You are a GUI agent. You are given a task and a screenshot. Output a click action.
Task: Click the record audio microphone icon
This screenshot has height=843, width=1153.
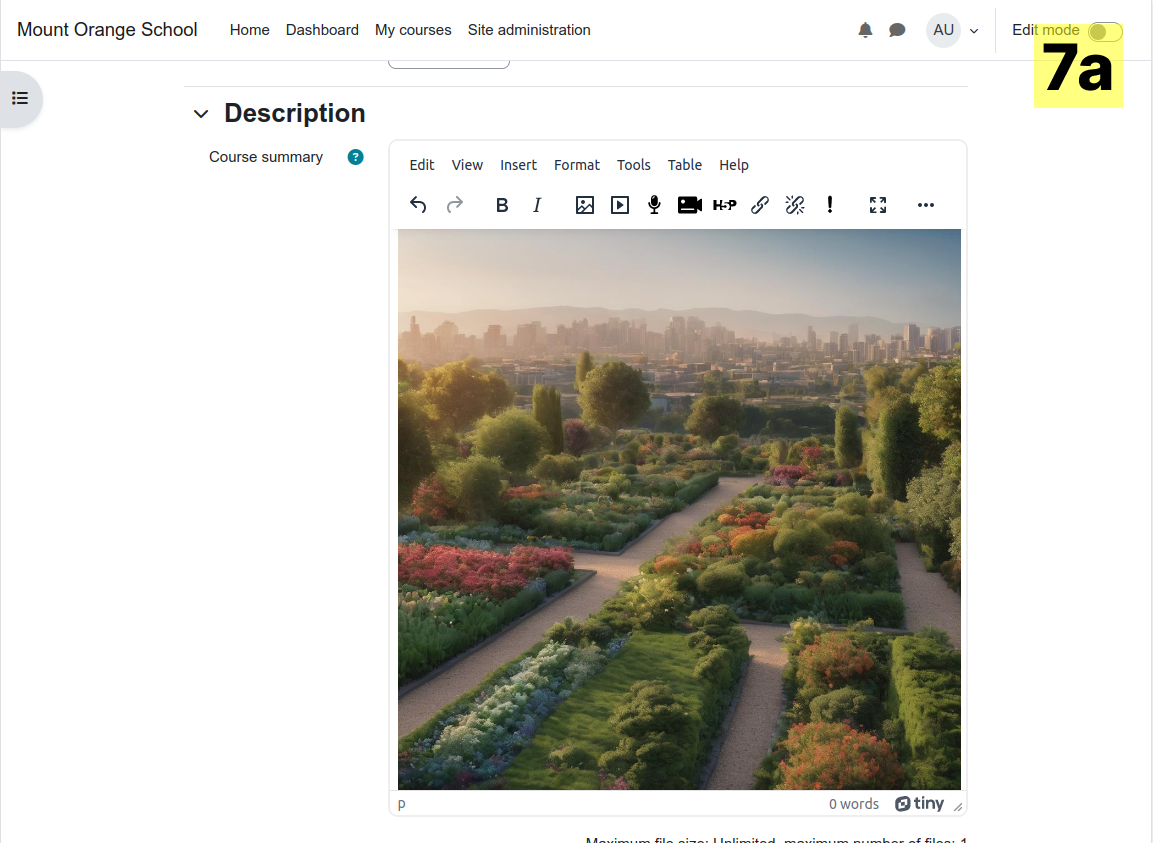click(x=654, y=205)
